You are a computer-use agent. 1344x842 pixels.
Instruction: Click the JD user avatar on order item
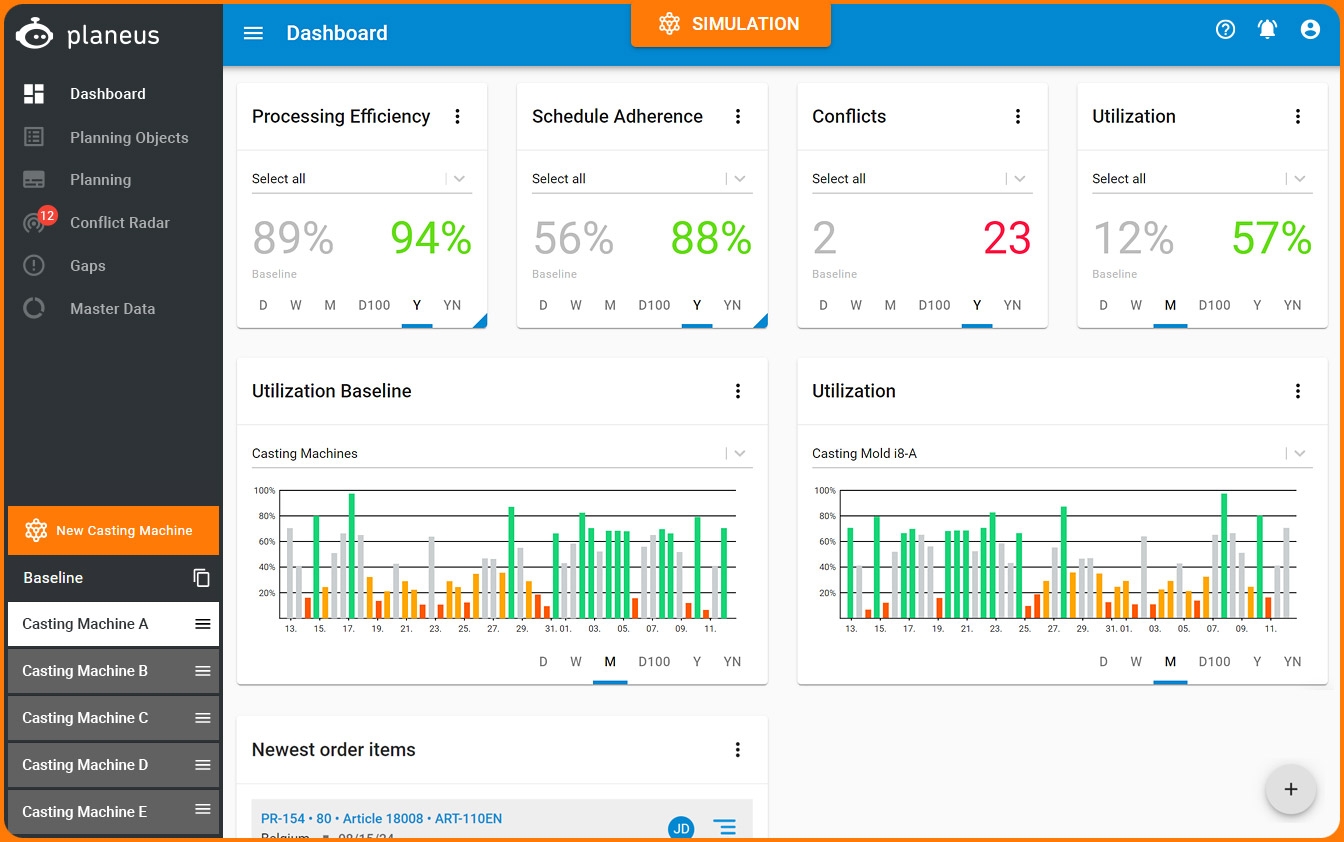[681, 828]
